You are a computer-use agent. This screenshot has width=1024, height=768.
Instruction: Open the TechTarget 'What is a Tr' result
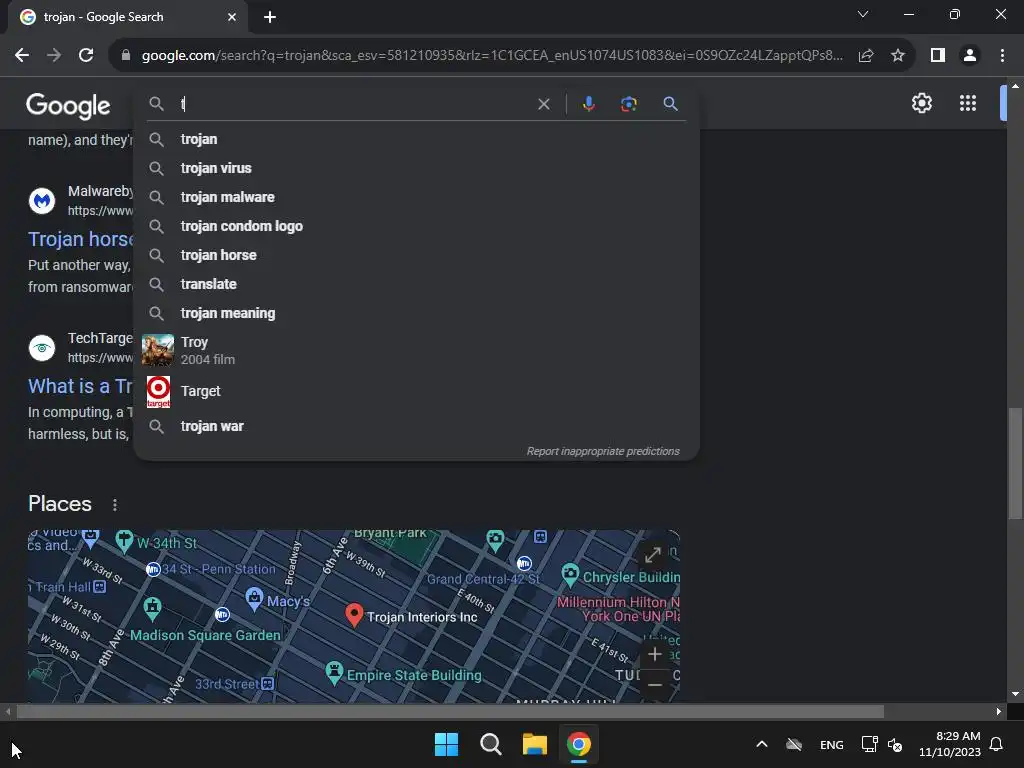point(80,386)
